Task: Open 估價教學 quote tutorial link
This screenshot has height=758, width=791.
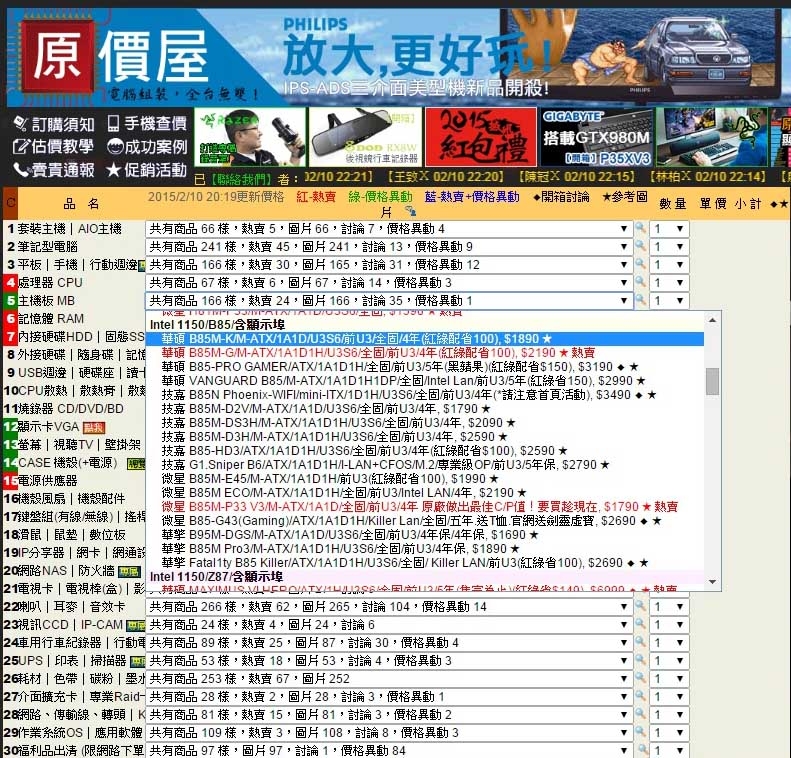Action: (x=53, y=147)
